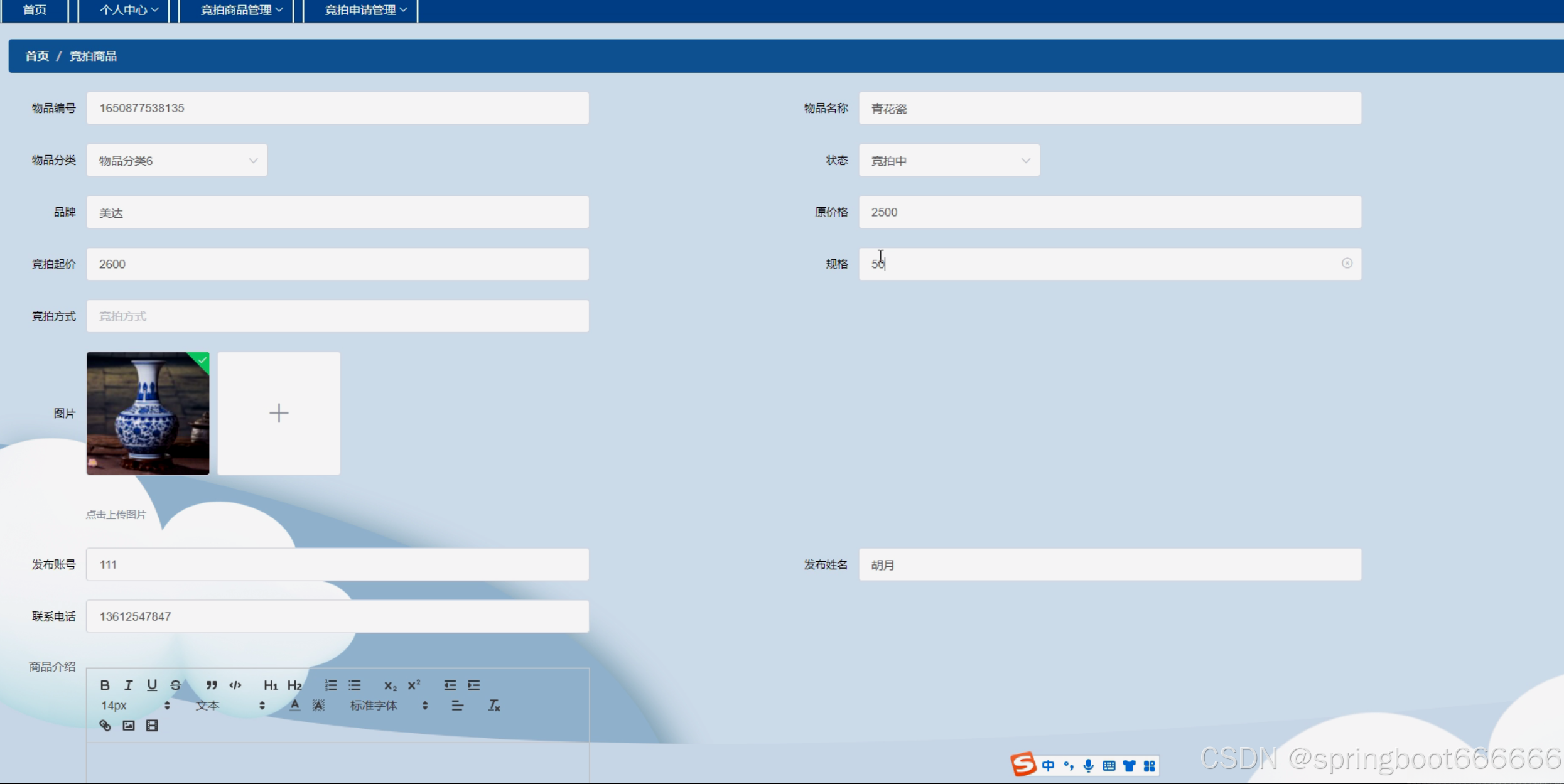Apply ordered list formatting

click(x=331, y=685)
